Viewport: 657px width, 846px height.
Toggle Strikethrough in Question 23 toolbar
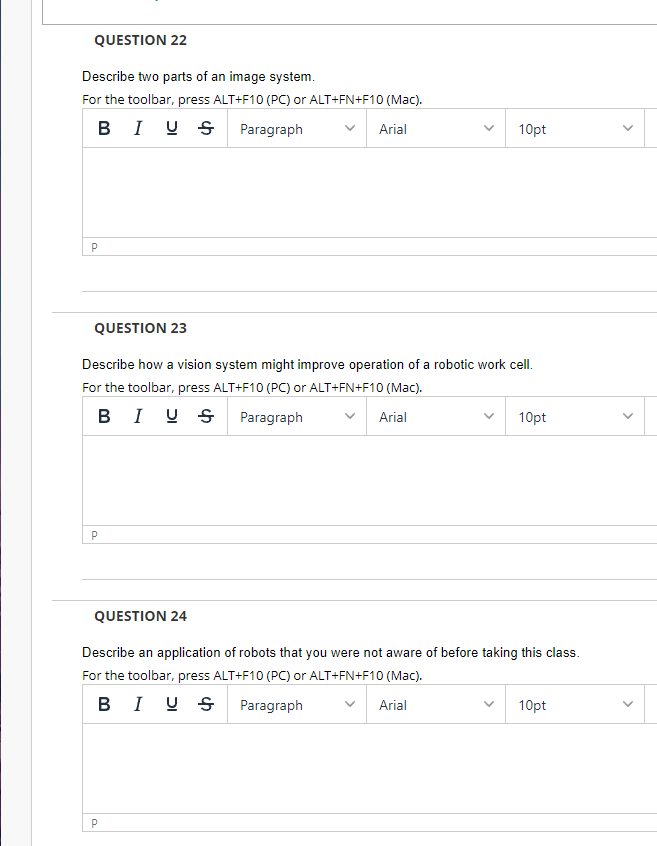[x=206, y=417]
